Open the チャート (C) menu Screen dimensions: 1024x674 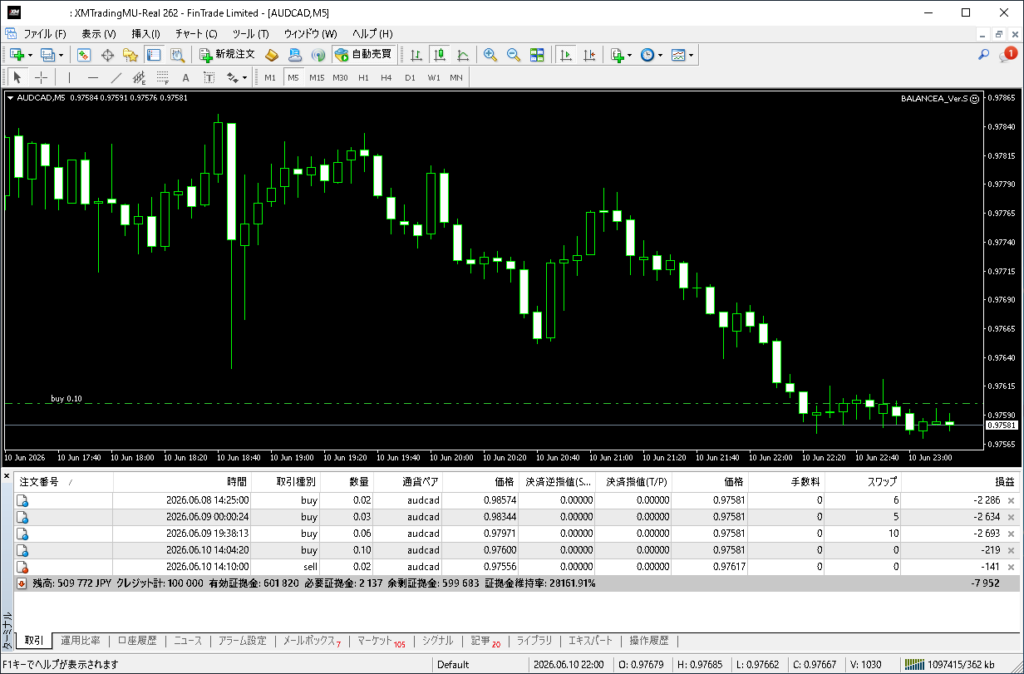[196, 33]
